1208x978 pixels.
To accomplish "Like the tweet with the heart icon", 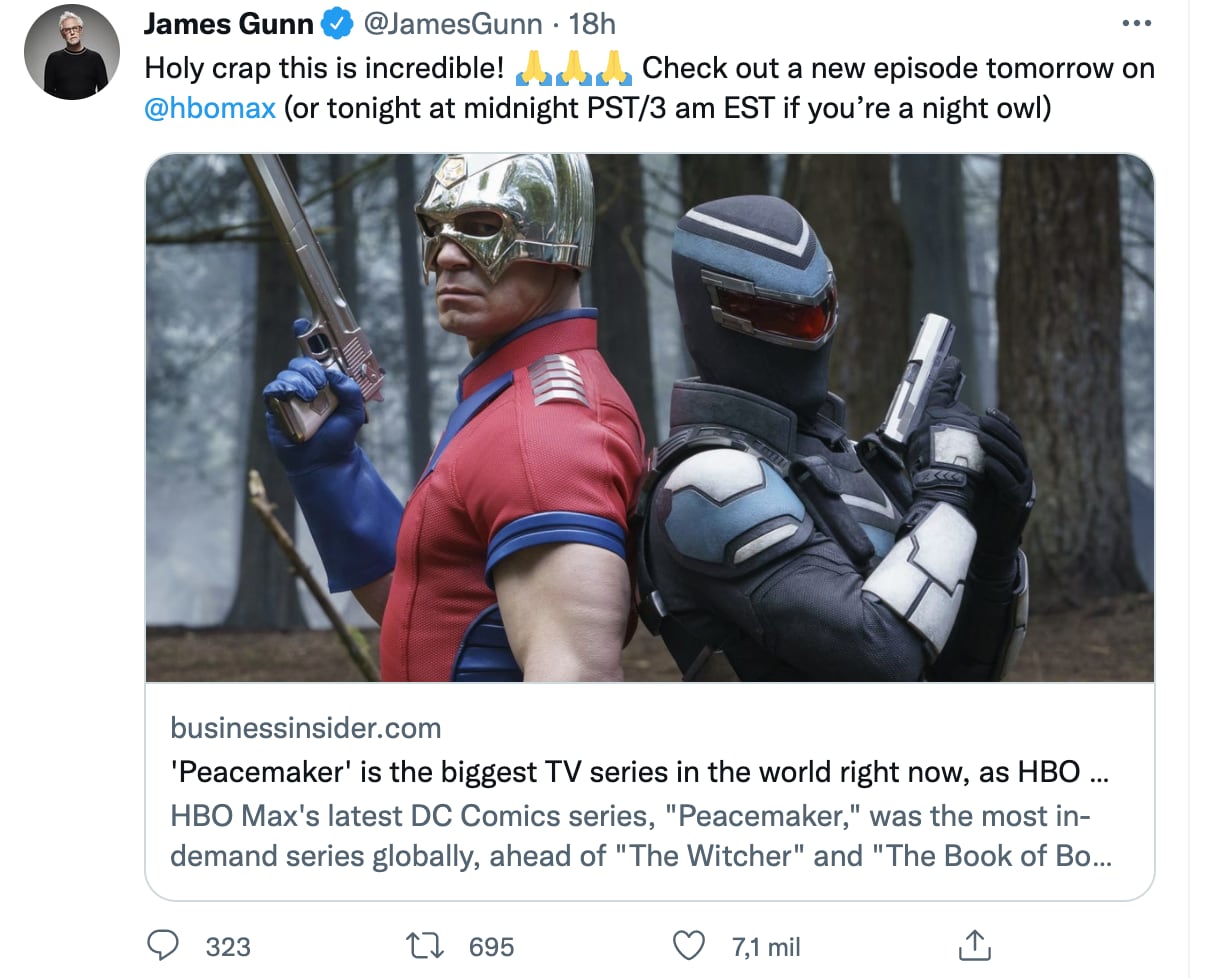I will [x=690, y=946].
